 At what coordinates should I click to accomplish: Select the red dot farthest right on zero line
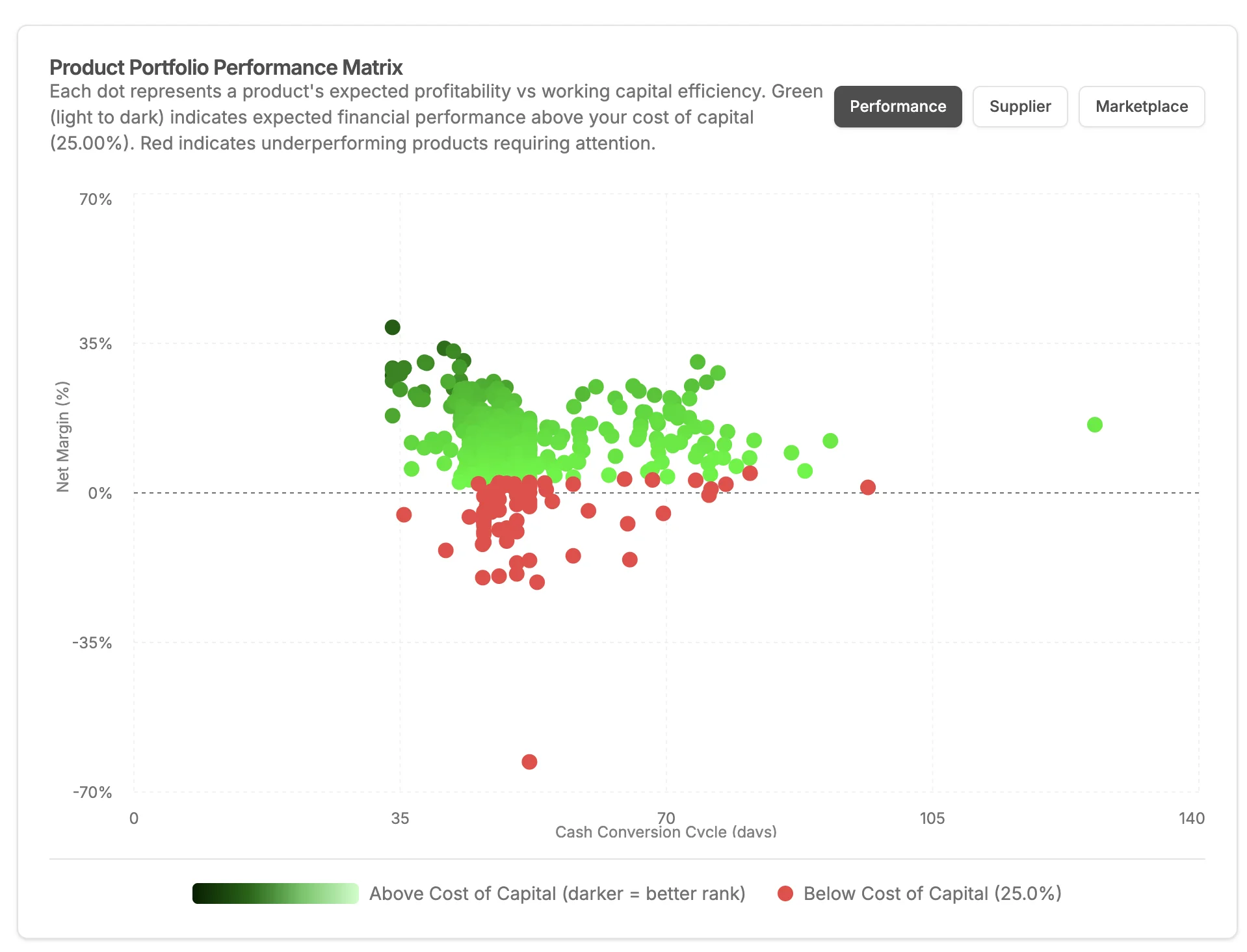click(x=867, y=487)
